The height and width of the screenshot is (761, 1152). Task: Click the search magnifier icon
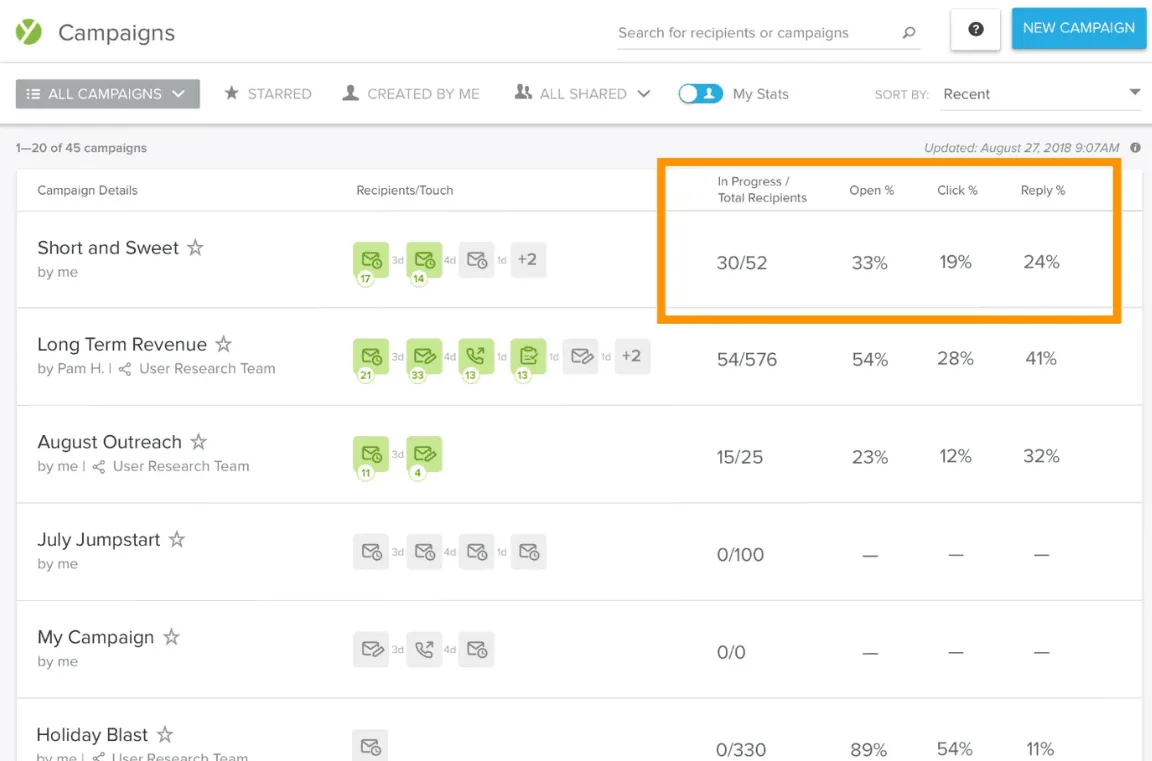[x=908, y=33]
